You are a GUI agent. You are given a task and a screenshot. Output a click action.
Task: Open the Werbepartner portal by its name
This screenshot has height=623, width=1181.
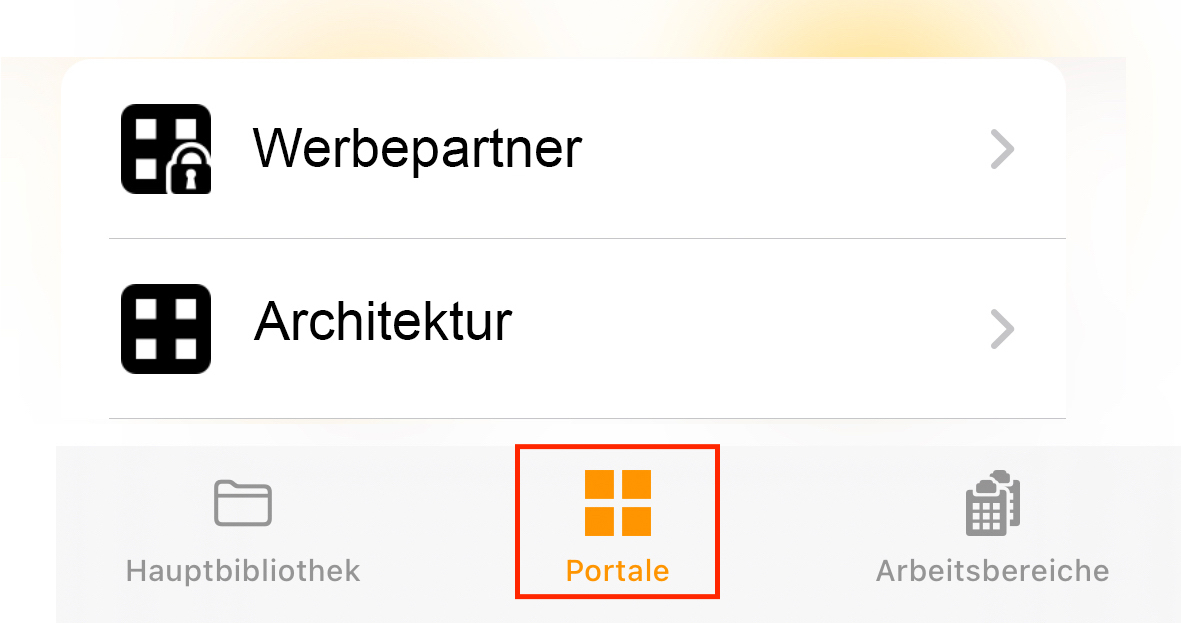pos(417,149)
